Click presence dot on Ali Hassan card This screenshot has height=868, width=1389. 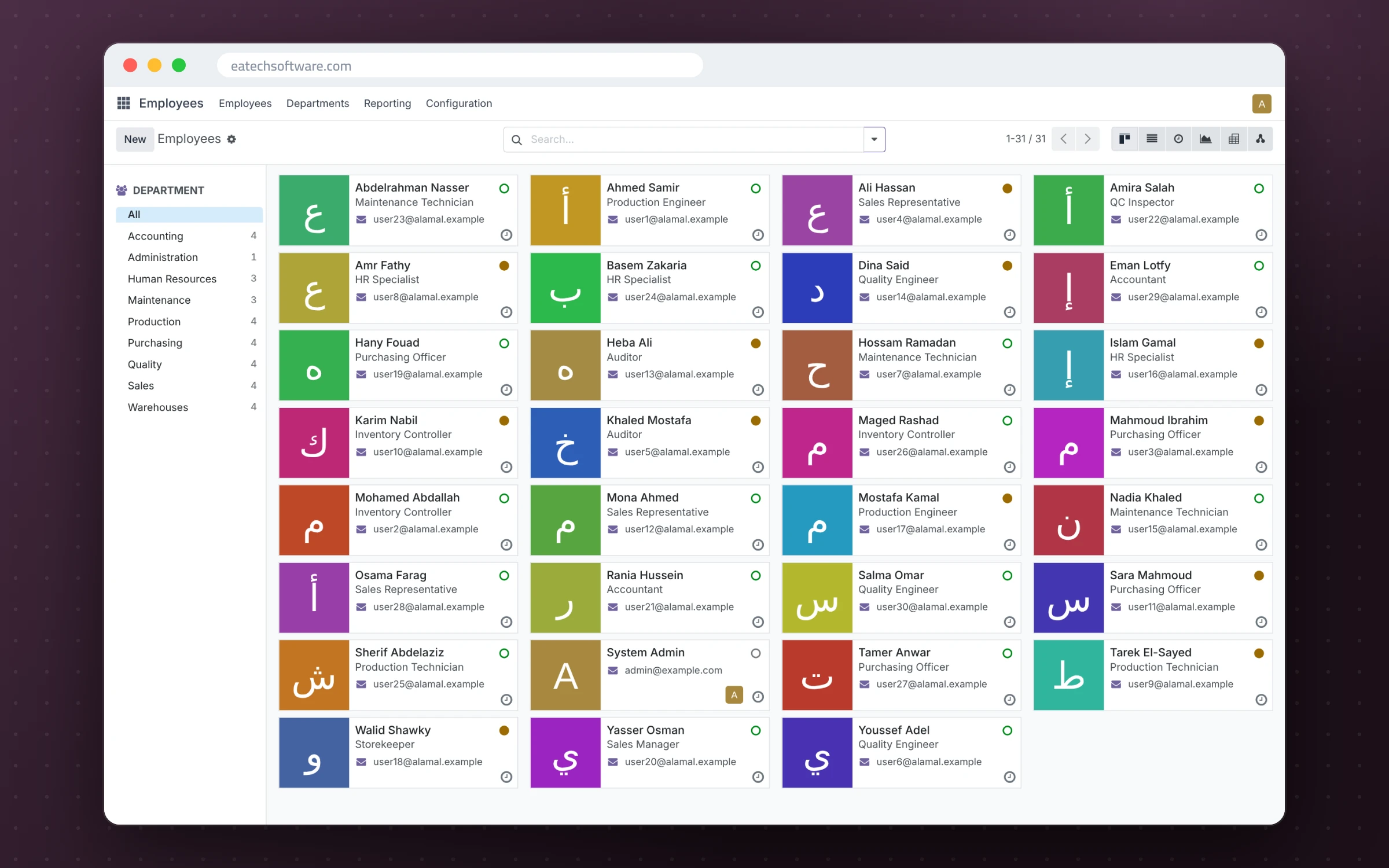1007,188
